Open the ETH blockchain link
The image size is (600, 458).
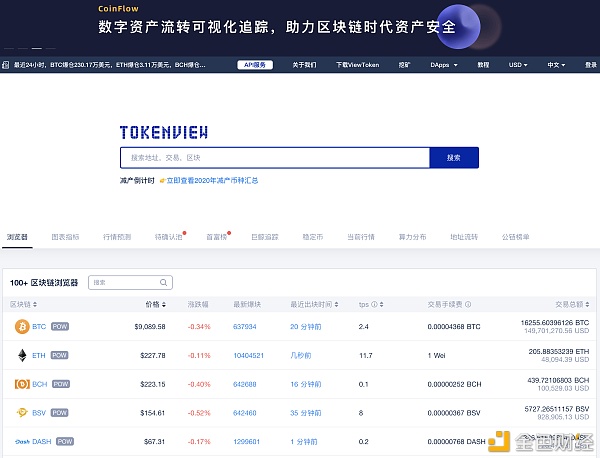tap(39, 355)
